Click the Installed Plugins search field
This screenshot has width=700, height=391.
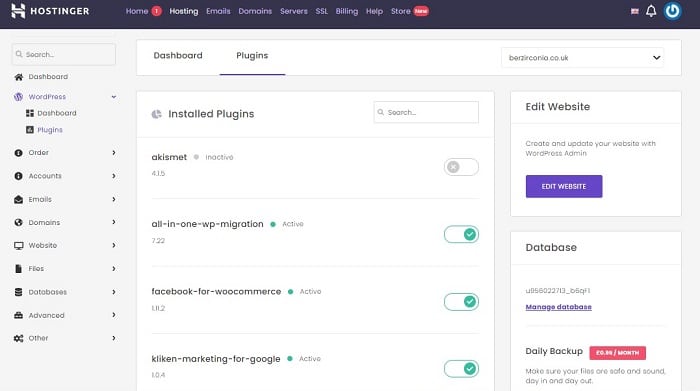click(x=426, y=112)
